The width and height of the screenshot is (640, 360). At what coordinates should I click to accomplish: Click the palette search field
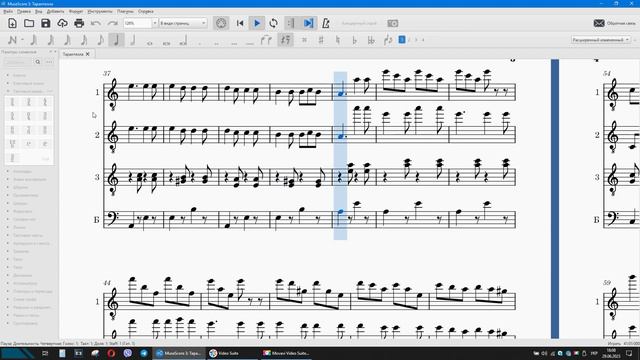[x=17, y=62]
